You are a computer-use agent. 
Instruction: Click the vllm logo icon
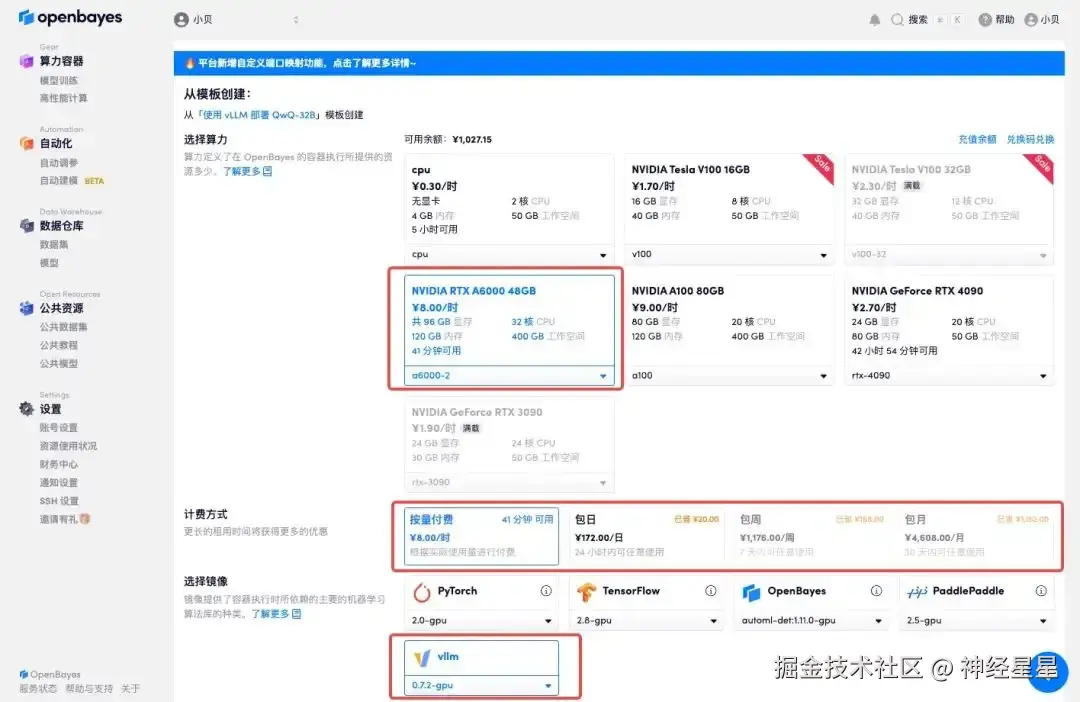pyautogui.click(x=422, y=658)
